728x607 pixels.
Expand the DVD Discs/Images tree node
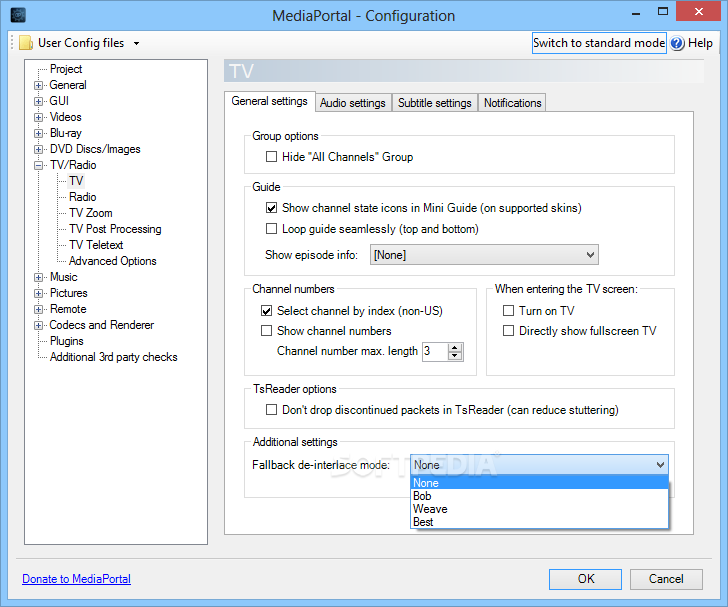[x=39, y=150]
